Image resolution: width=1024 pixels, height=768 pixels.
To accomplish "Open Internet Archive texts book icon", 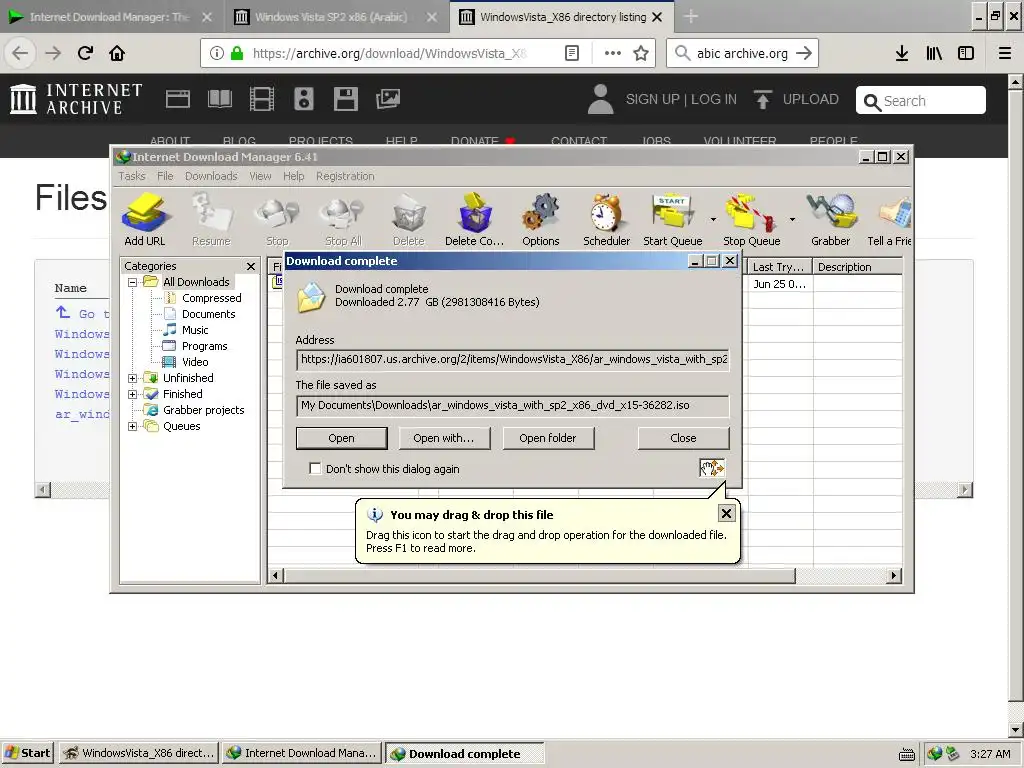I will (x=219, y=99).
